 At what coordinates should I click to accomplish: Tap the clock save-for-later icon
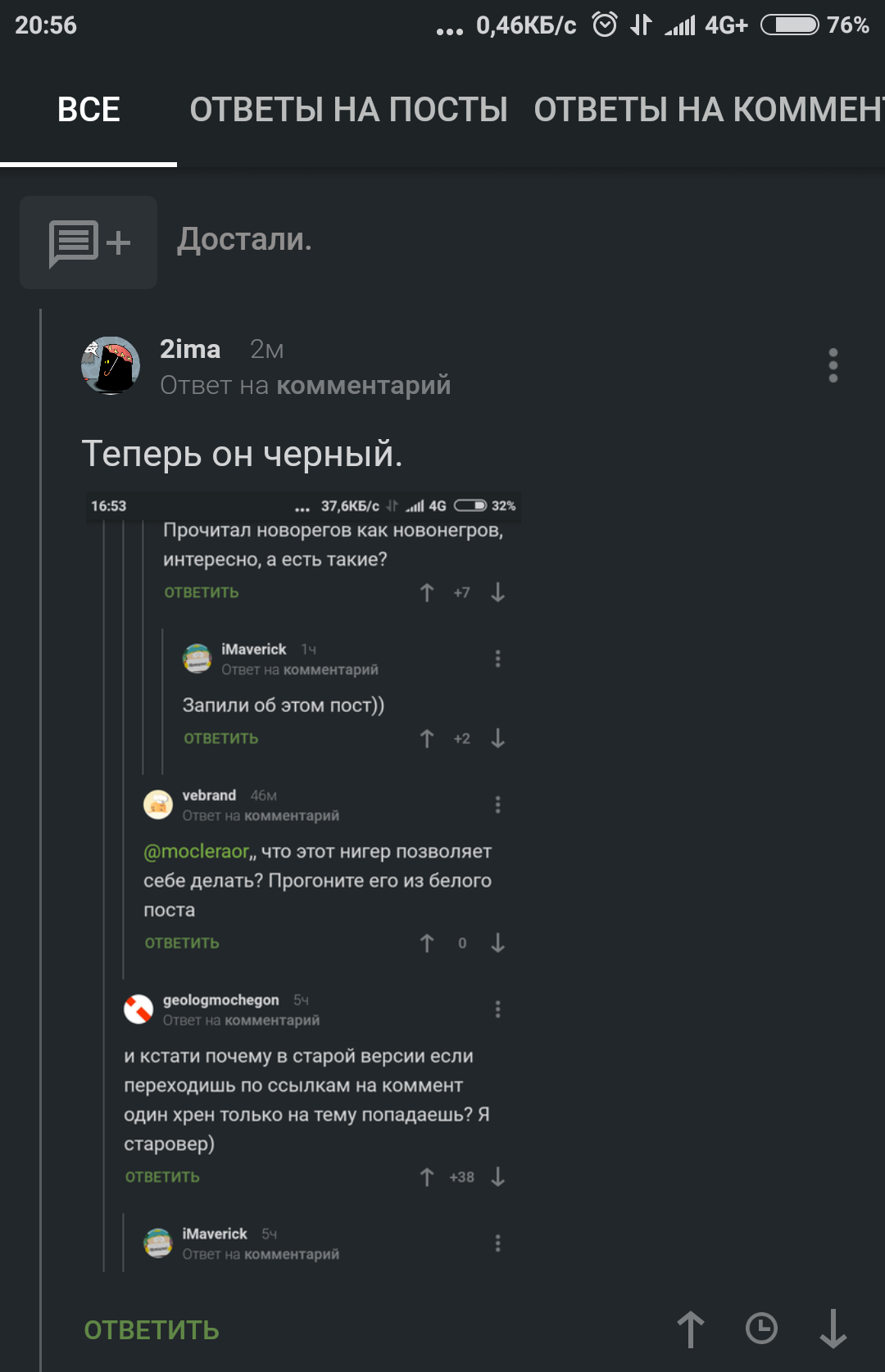pos(761,1329)
